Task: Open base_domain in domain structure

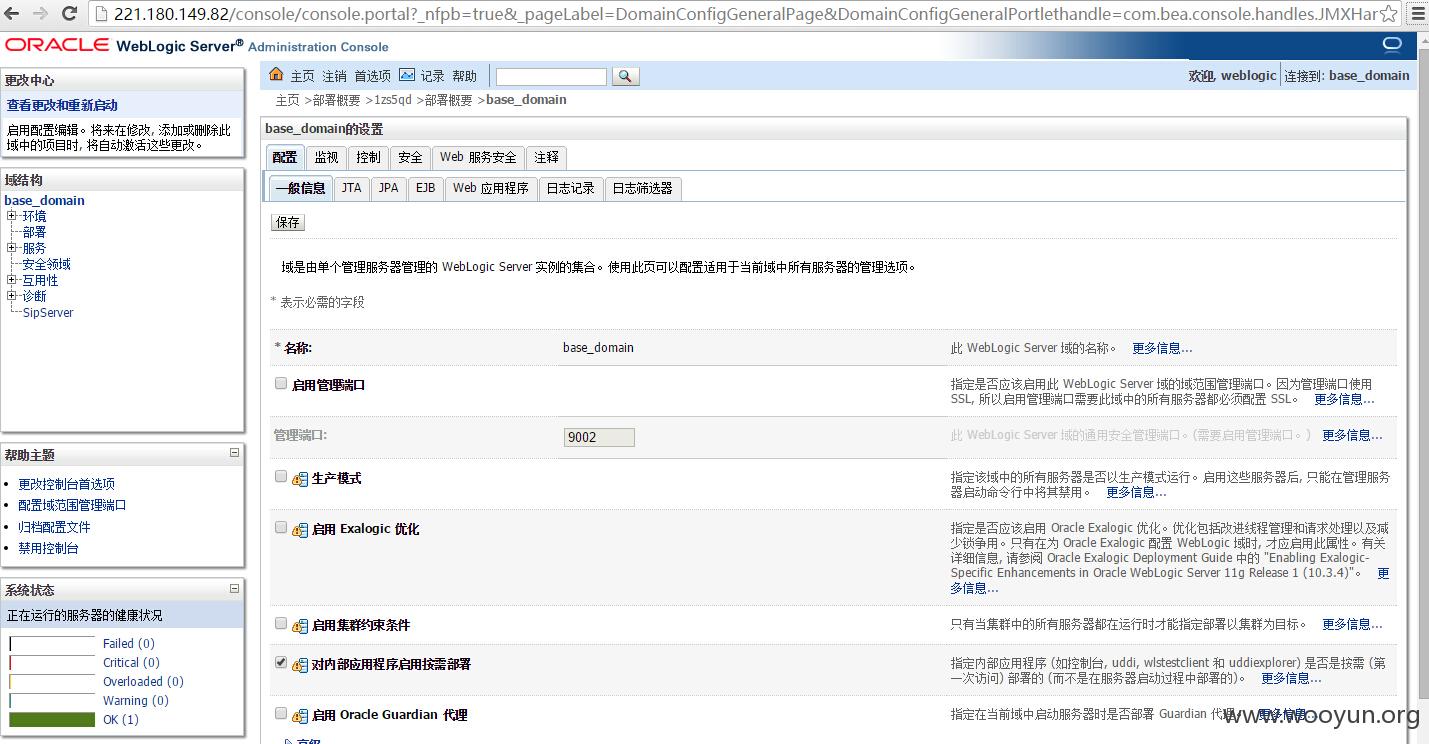Action: pos(44,200)
